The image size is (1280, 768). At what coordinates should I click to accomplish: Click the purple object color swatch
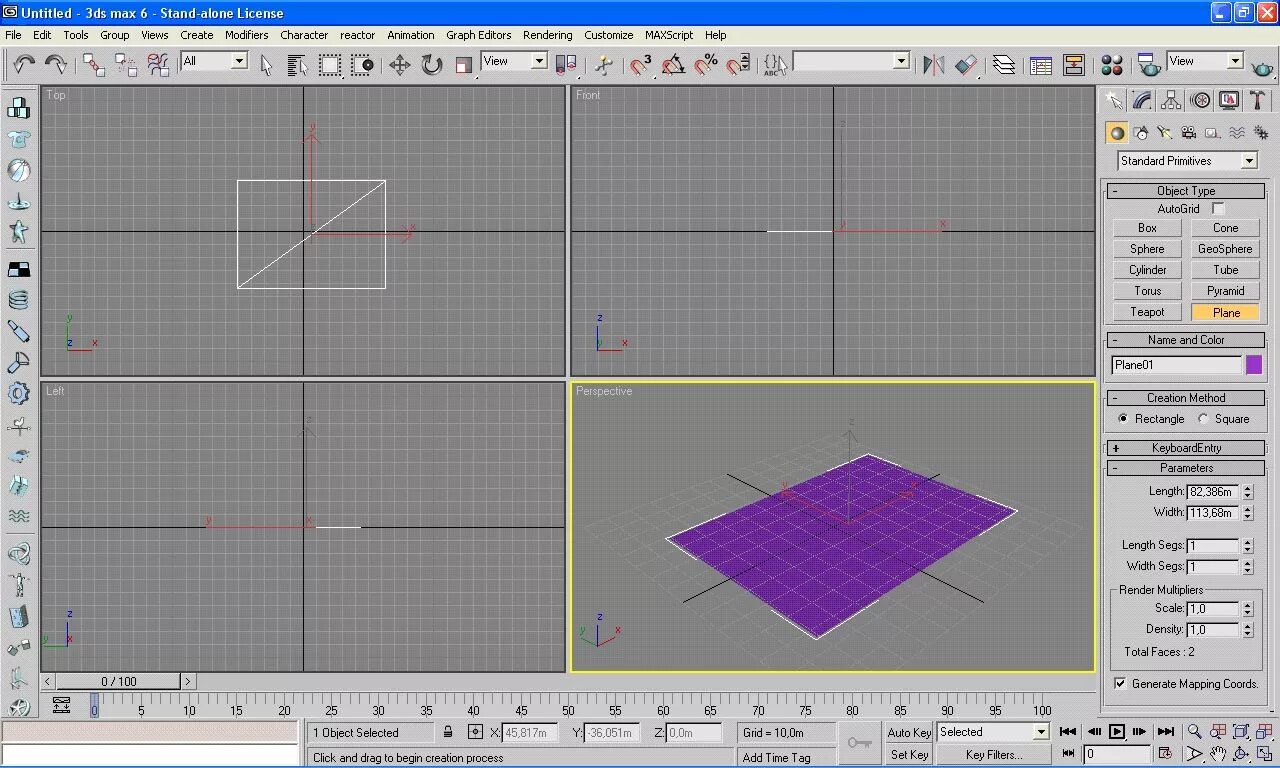point(1254,365)
